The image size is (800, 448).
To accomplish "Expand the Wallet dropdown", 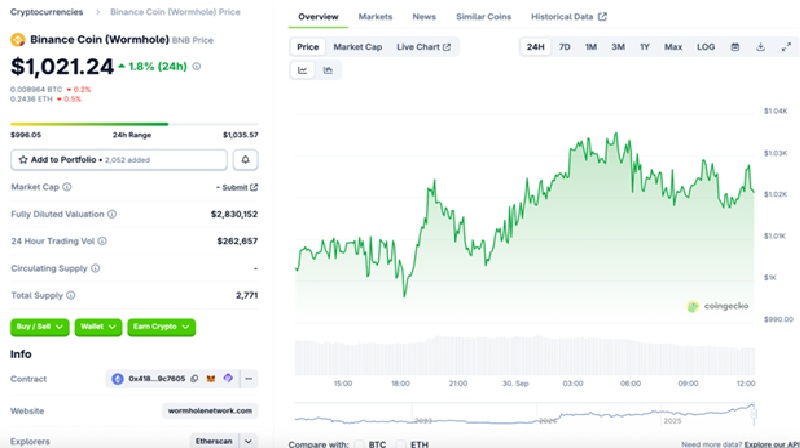I will pos(98,326).
